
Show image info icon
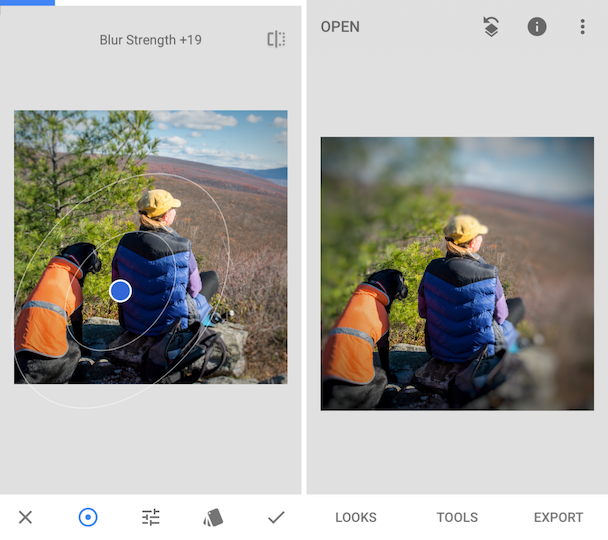[537, 27]
